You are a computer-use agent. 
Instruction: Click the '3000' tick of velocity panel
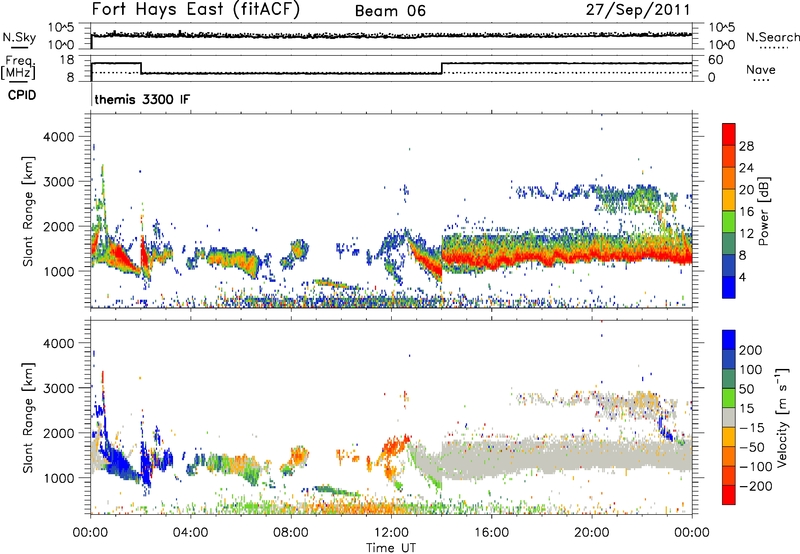tap(58, 388)
